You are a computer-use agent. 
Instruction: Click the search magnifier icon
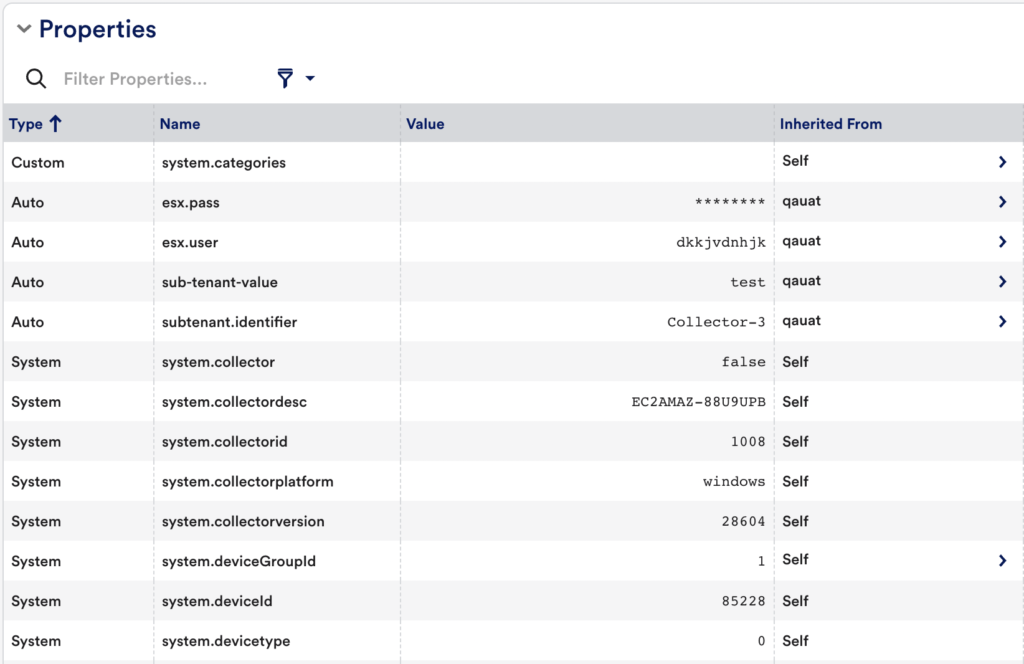coord(36,78)
